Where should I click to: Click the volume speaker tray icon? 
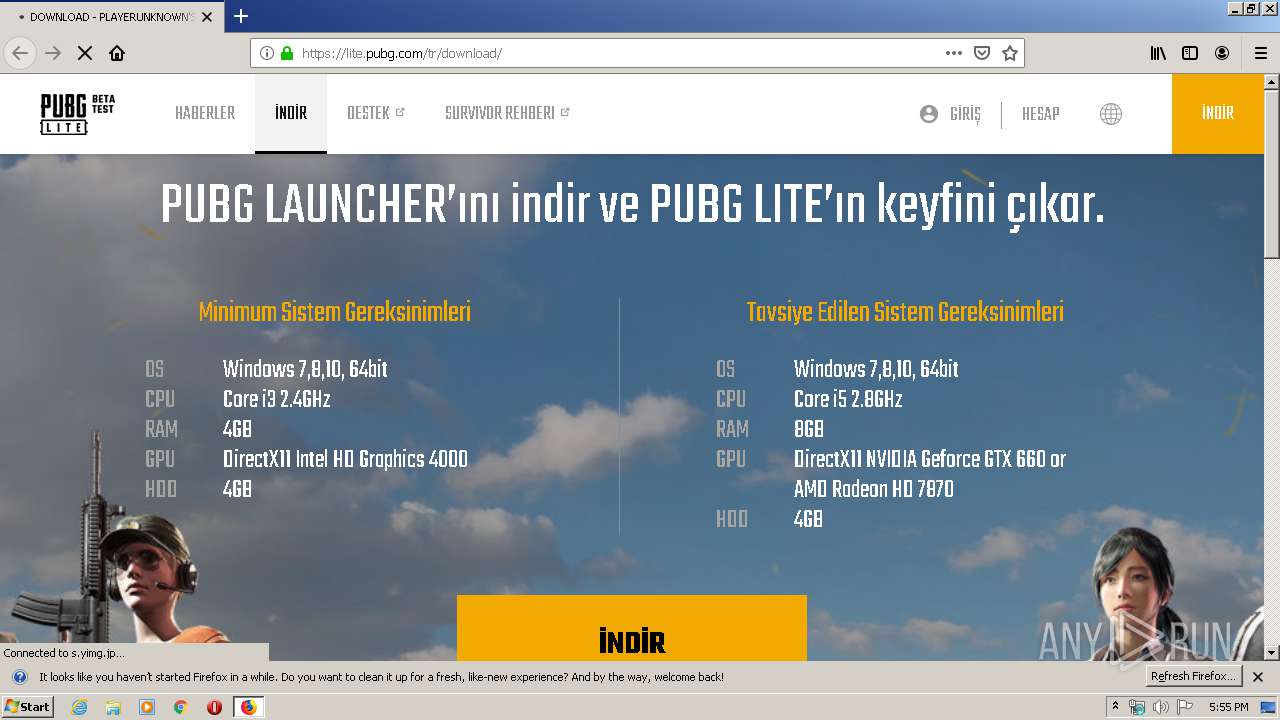coord(1160,707)
